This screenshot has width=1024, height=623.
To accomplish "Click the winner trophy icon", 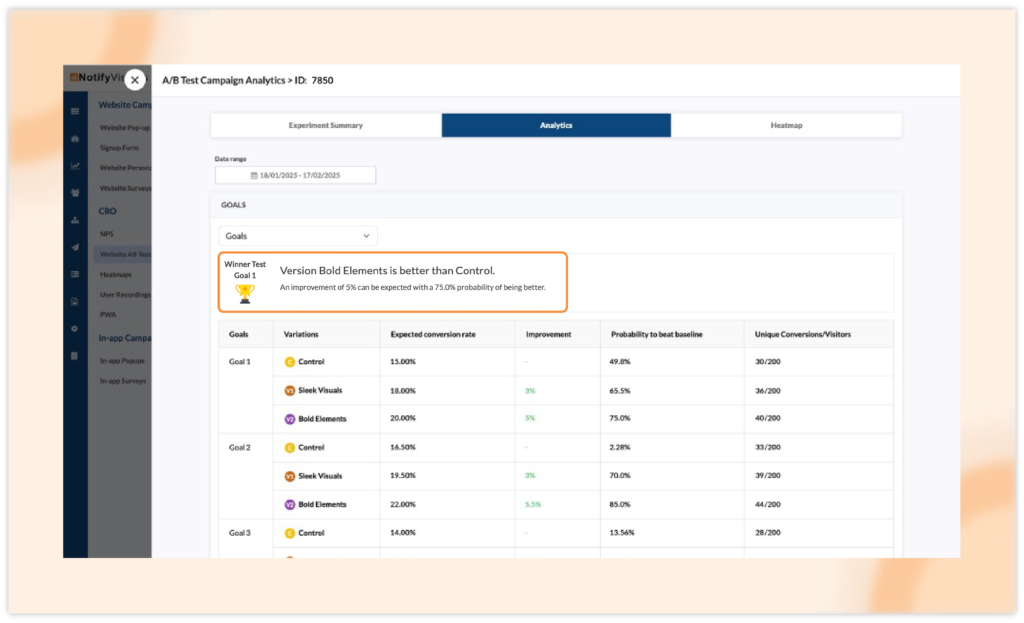I will point(245,294).
